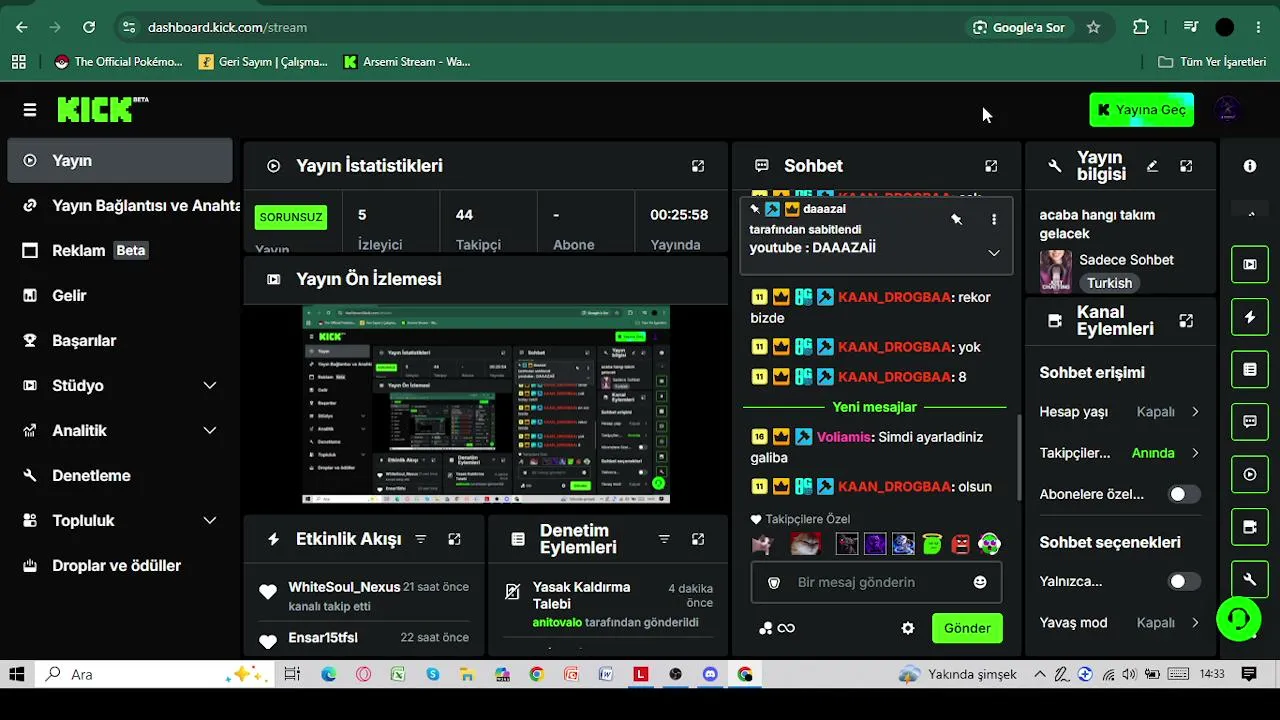This screenshot has width=1280, height=720.
Task: Go to the Reklam Beta page
Action: point(120,250)
